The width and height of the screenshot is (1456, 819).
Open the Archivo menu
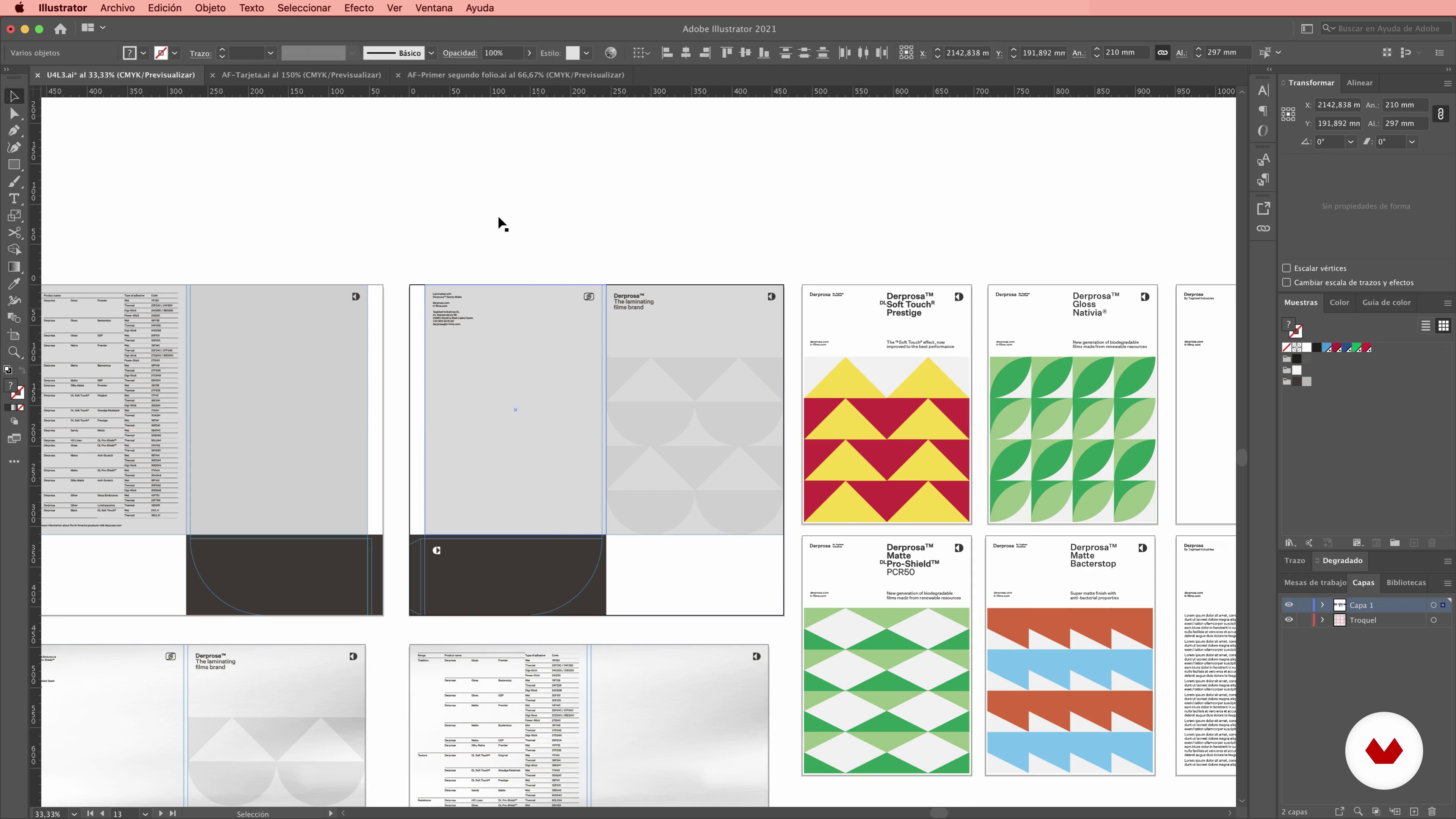coord(117,8)
